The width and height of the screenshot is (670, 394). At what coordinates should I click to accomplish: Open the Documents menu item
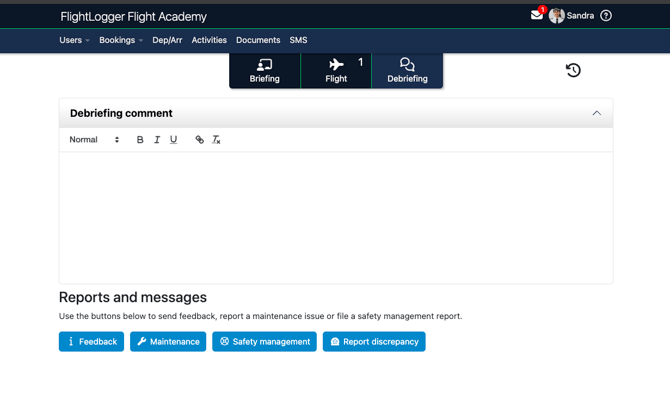pos(258,40)
